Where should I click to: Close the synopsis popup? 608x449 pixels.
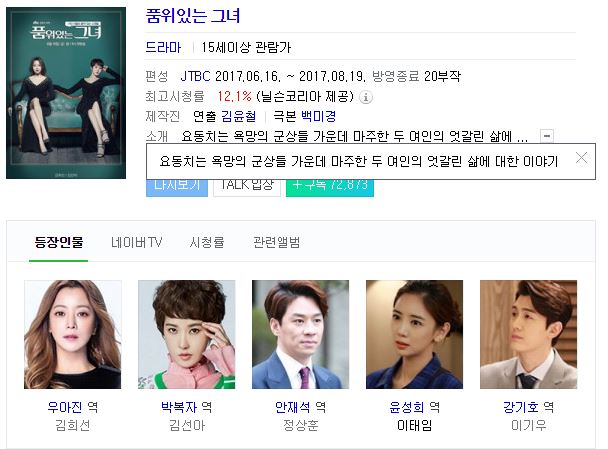pos(581,158)
